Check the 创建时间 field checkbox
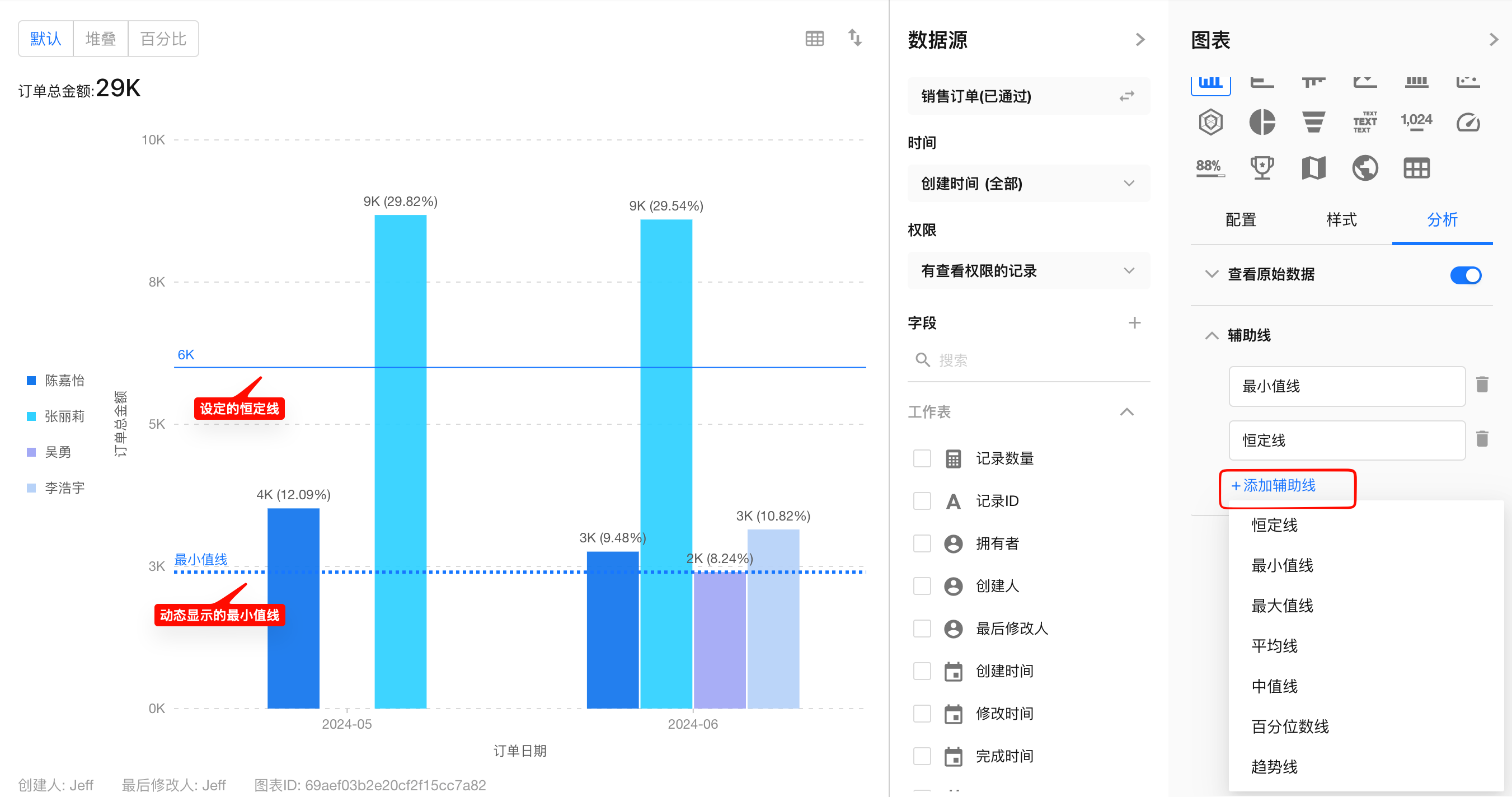Viewport: 1512px width, 797px height. pos(922,671)
